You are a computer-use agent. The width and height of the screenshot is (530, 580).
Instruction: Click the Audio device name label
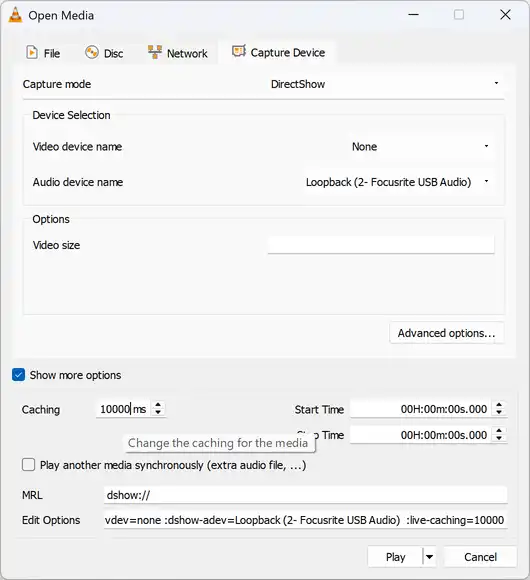click(78, 182)
